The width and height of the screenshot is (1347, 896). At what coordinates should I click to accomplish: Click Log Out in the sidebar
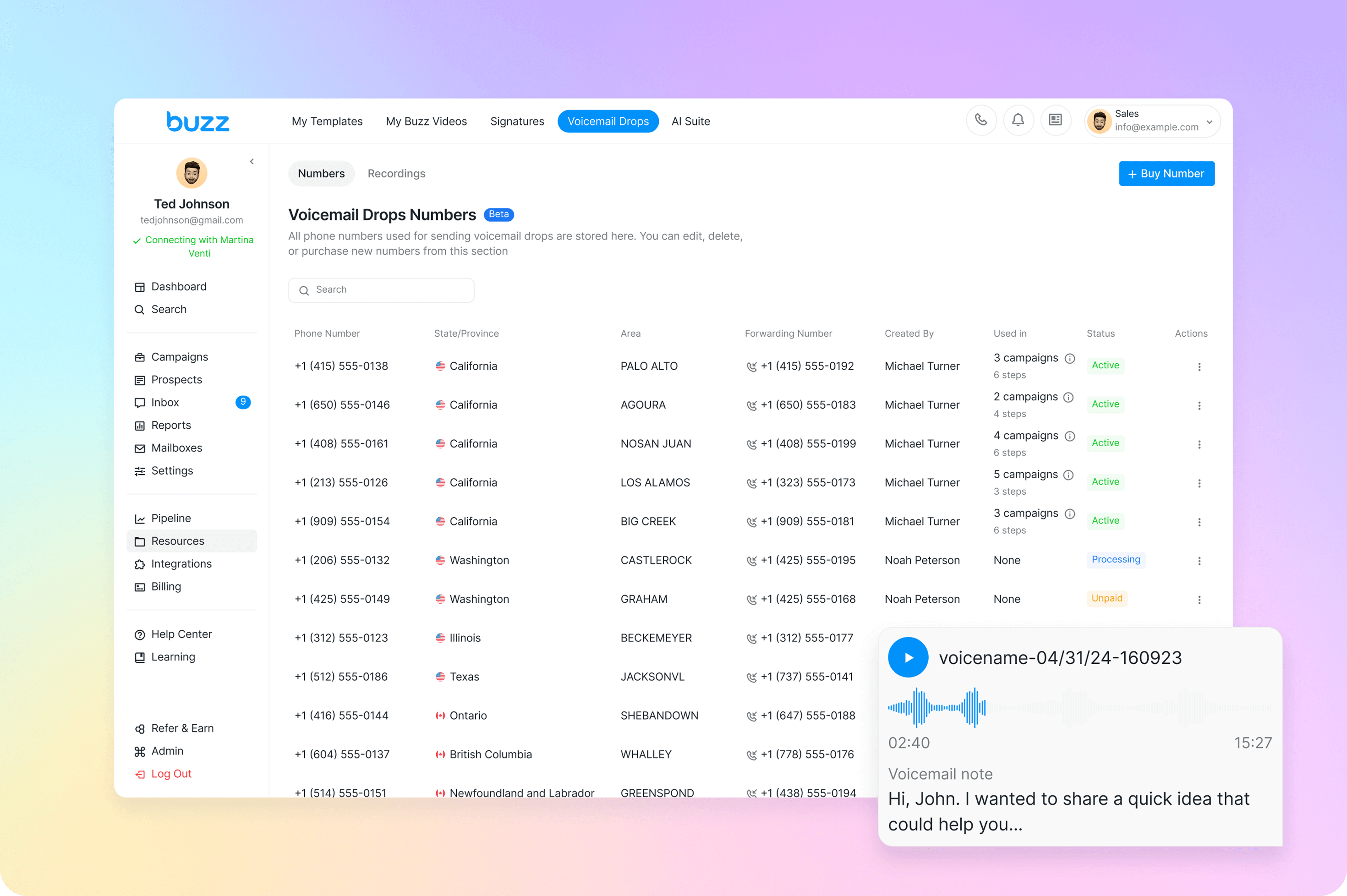pos(171,774)
